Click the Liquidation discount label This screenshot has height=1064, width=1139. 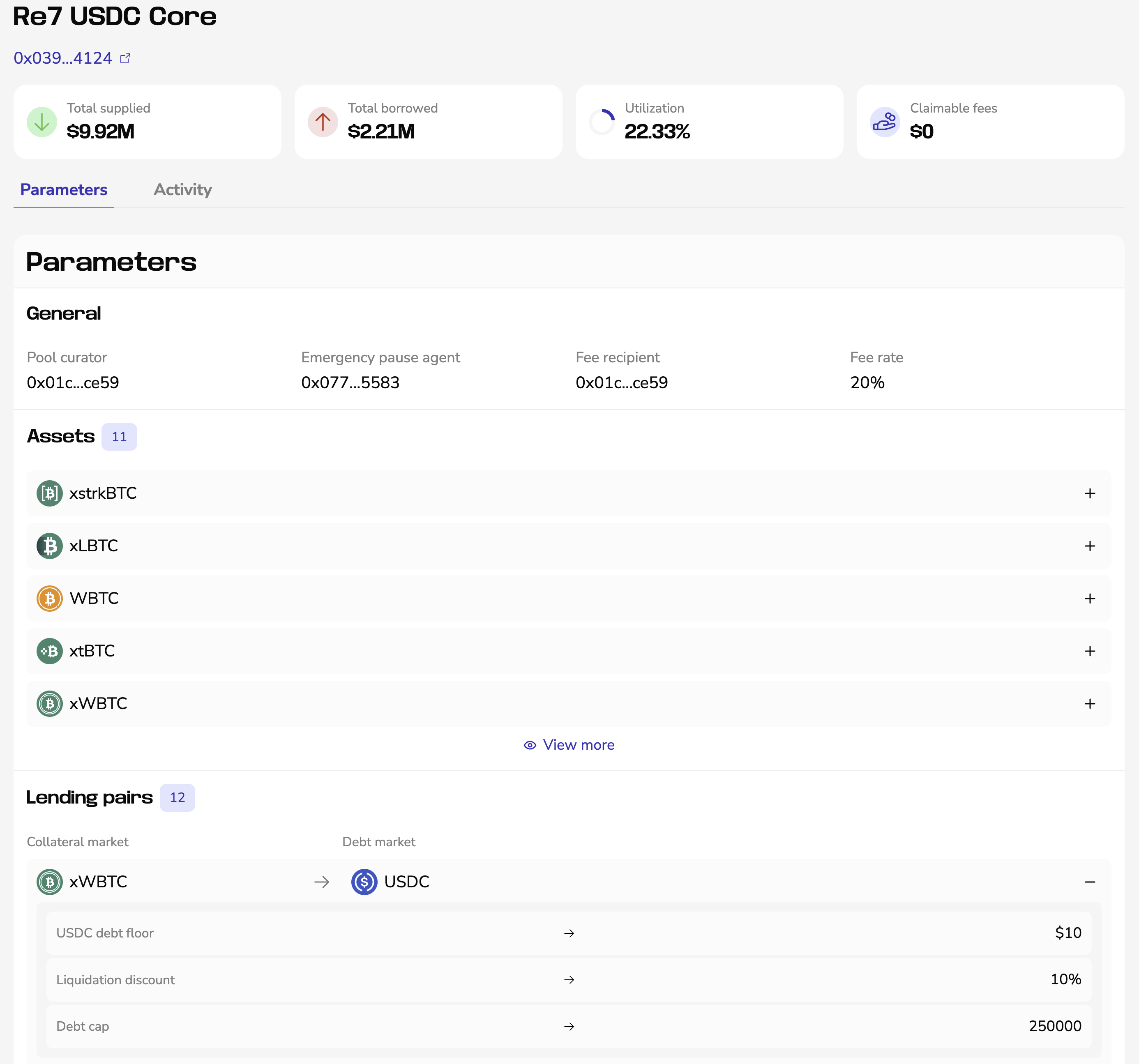point(115,980)
